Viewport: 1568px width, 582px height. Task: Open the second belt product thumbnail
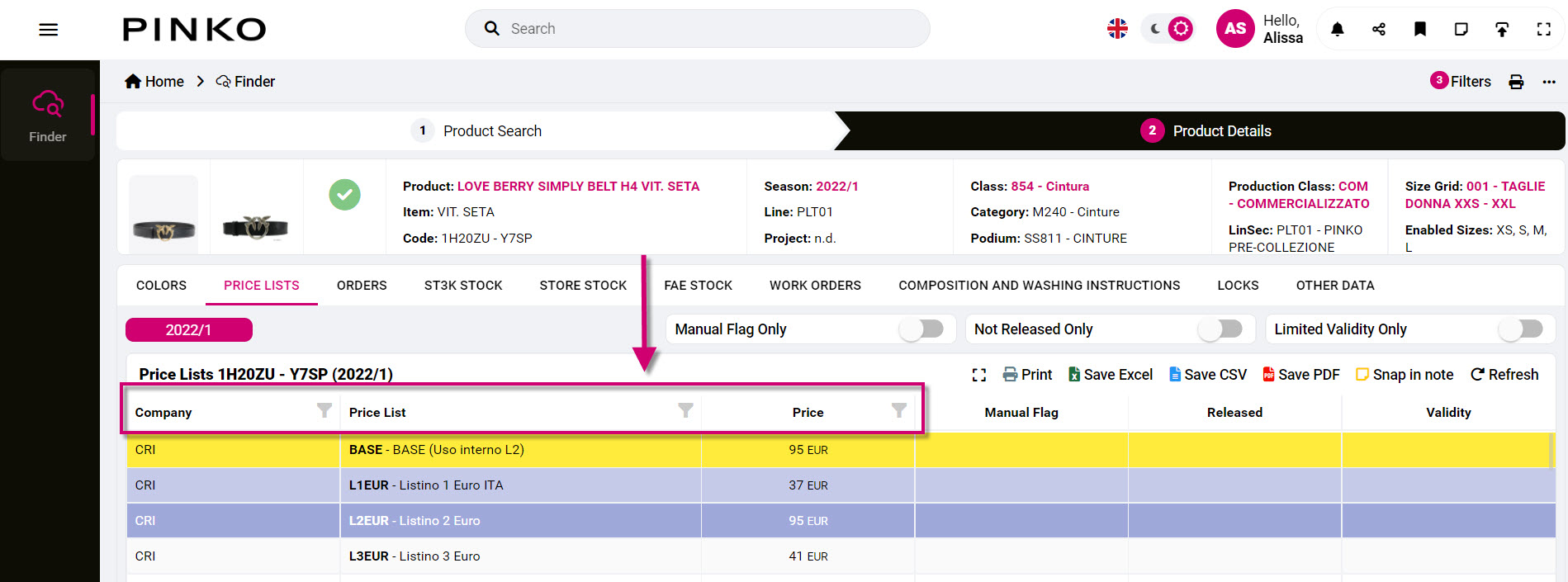pyautogui.click(x=256, y=225)
